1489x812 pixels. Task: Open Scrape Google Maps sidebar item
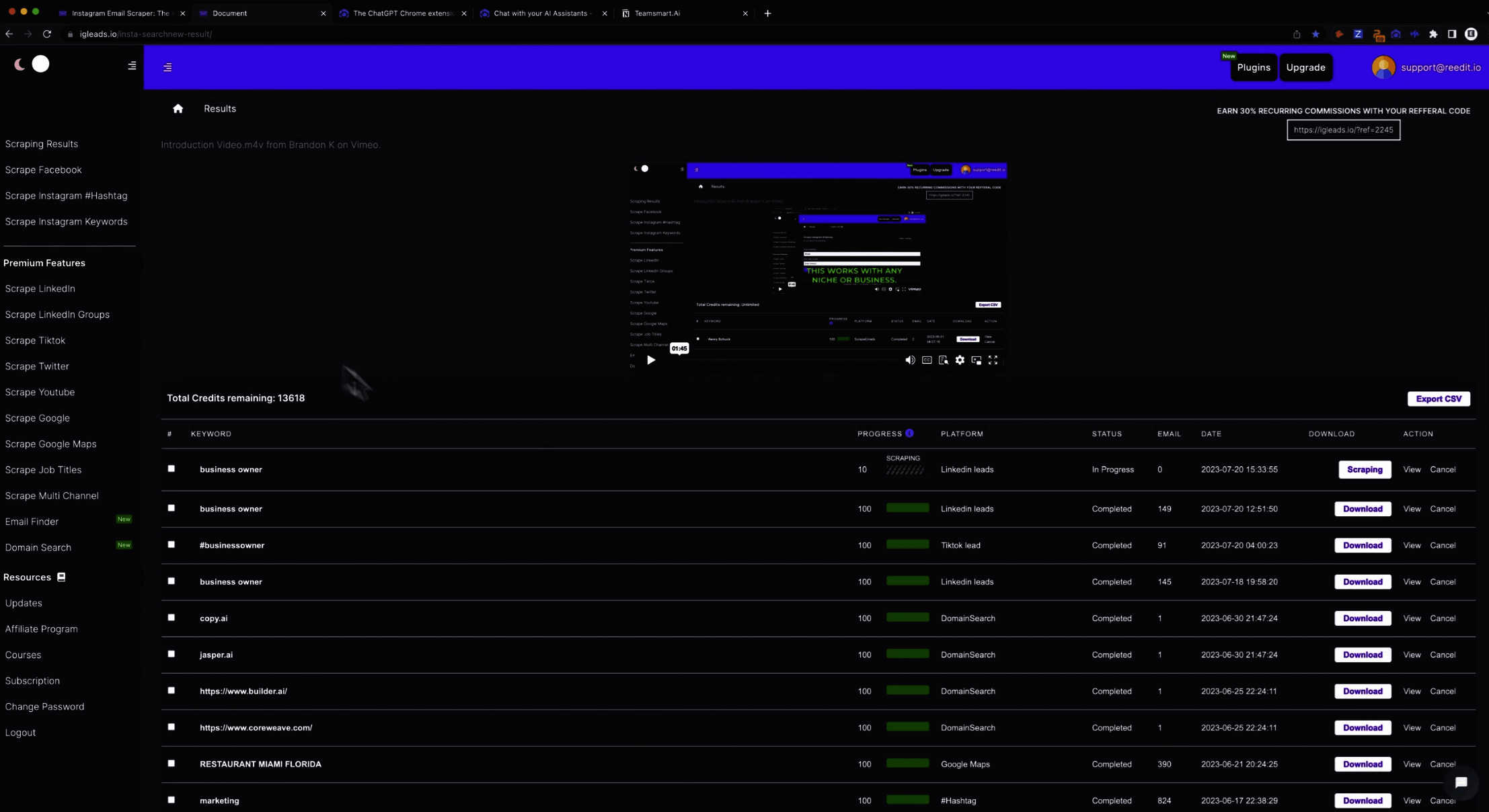[50, 444]
